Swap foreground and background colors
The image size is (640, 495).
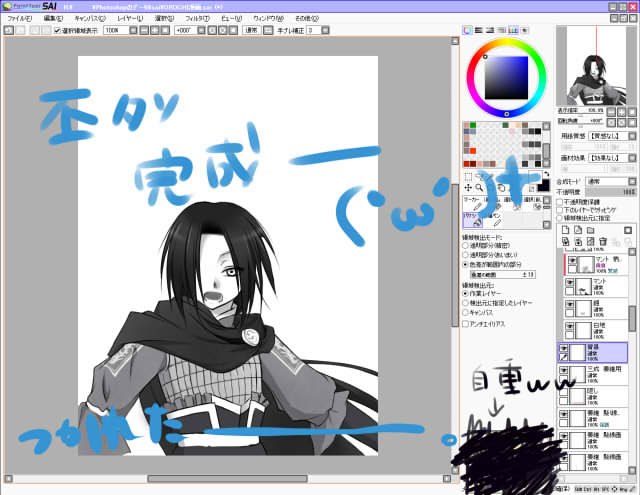coord(546,174)
